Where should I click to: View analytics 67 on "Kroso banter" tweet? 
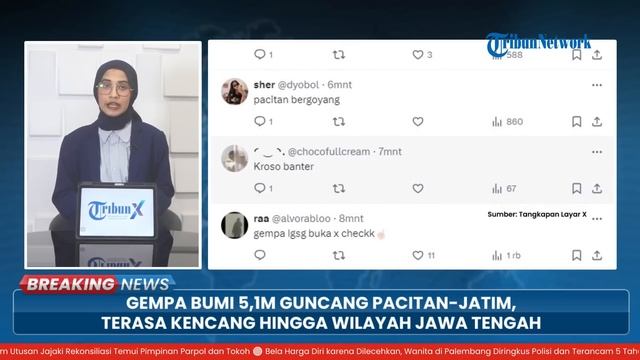point(504,189)
